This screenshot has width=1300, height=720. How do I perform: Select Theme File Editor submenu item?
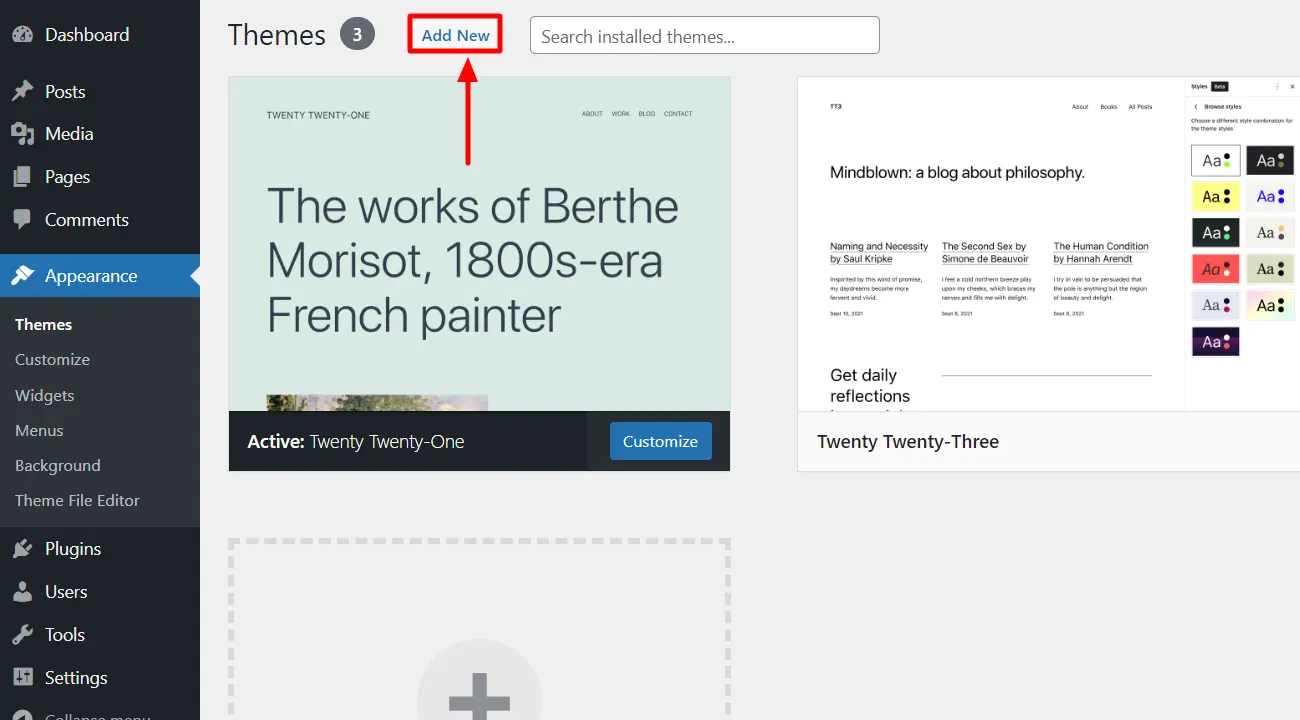[x=77, y=501]
